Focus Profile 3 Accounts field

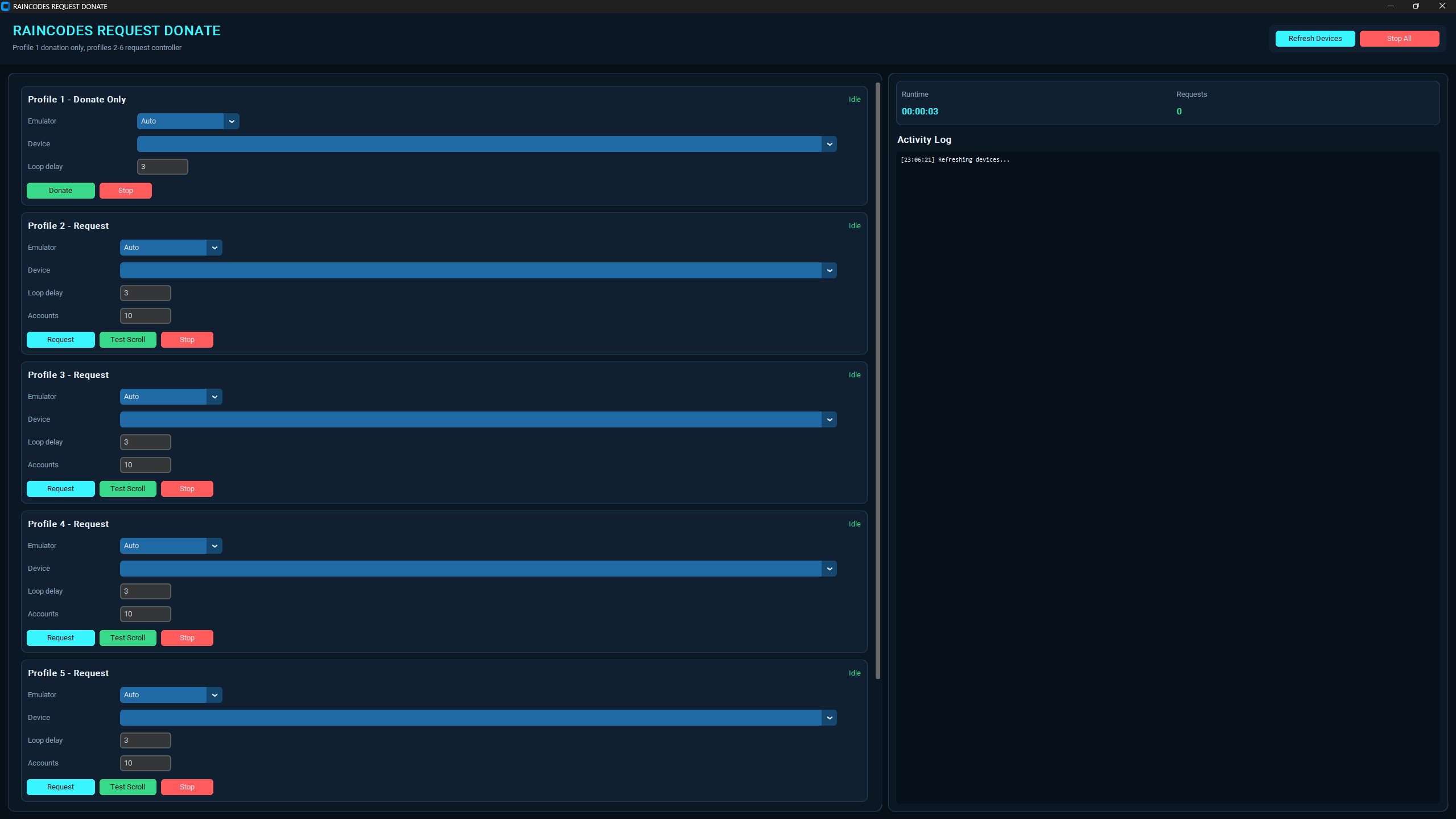pos(145,465)
